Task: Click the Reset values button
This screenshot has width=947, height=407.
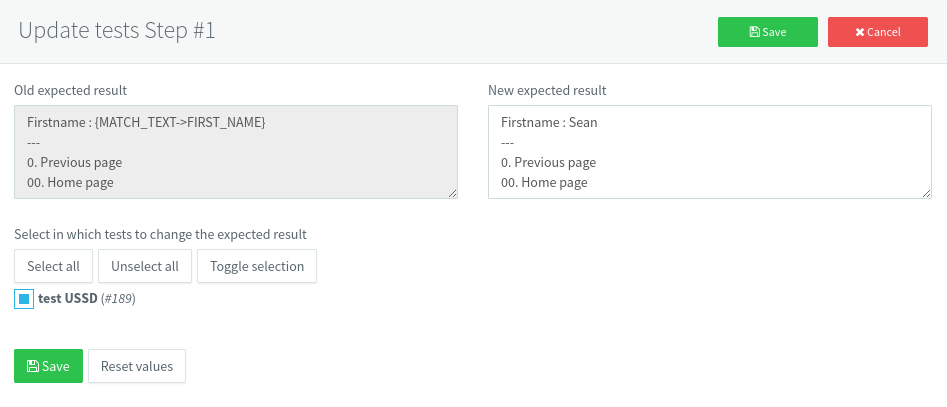Action: tap(137, 366)
